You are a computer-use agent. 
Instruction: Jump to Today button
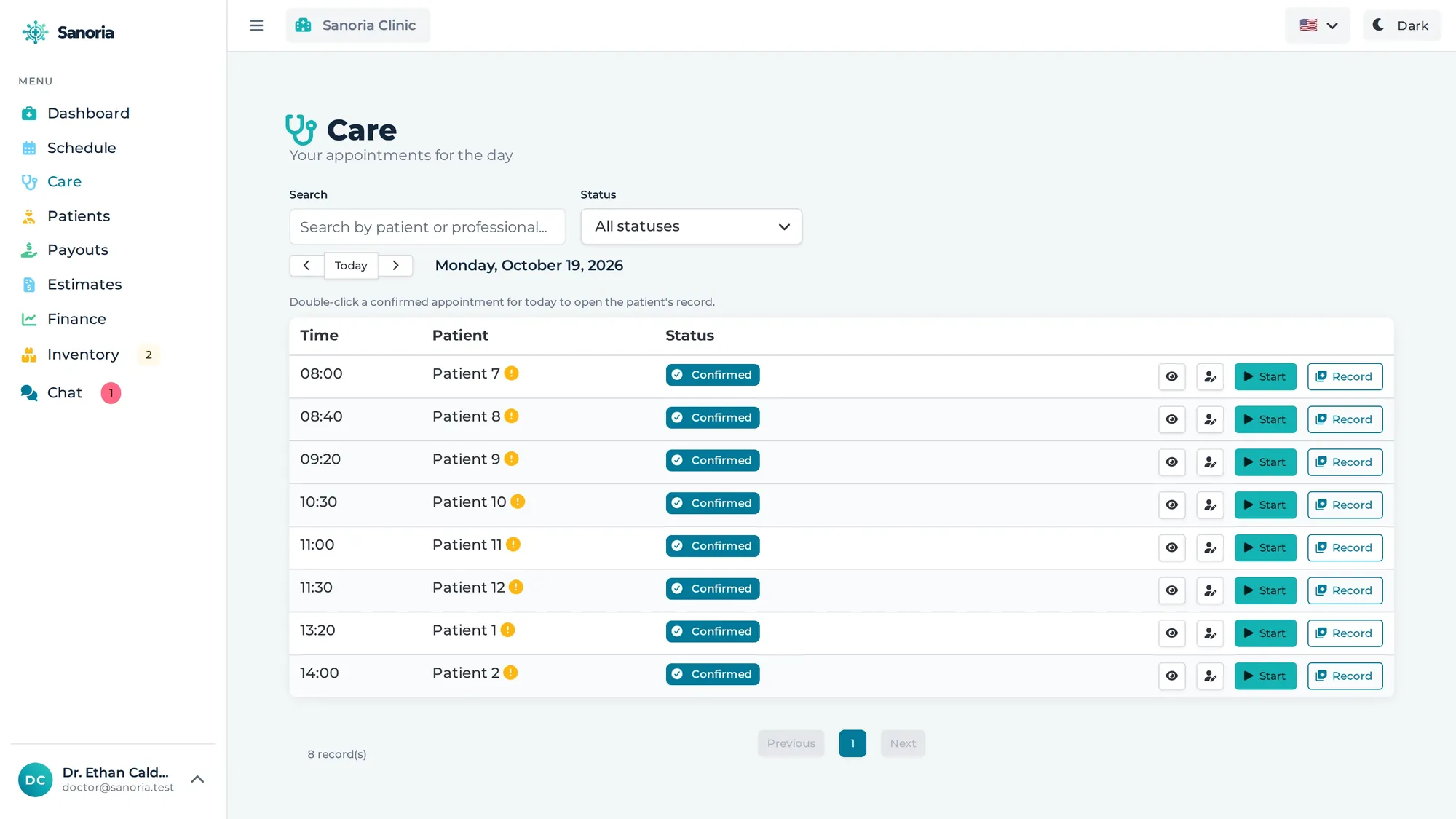(351, 266)
